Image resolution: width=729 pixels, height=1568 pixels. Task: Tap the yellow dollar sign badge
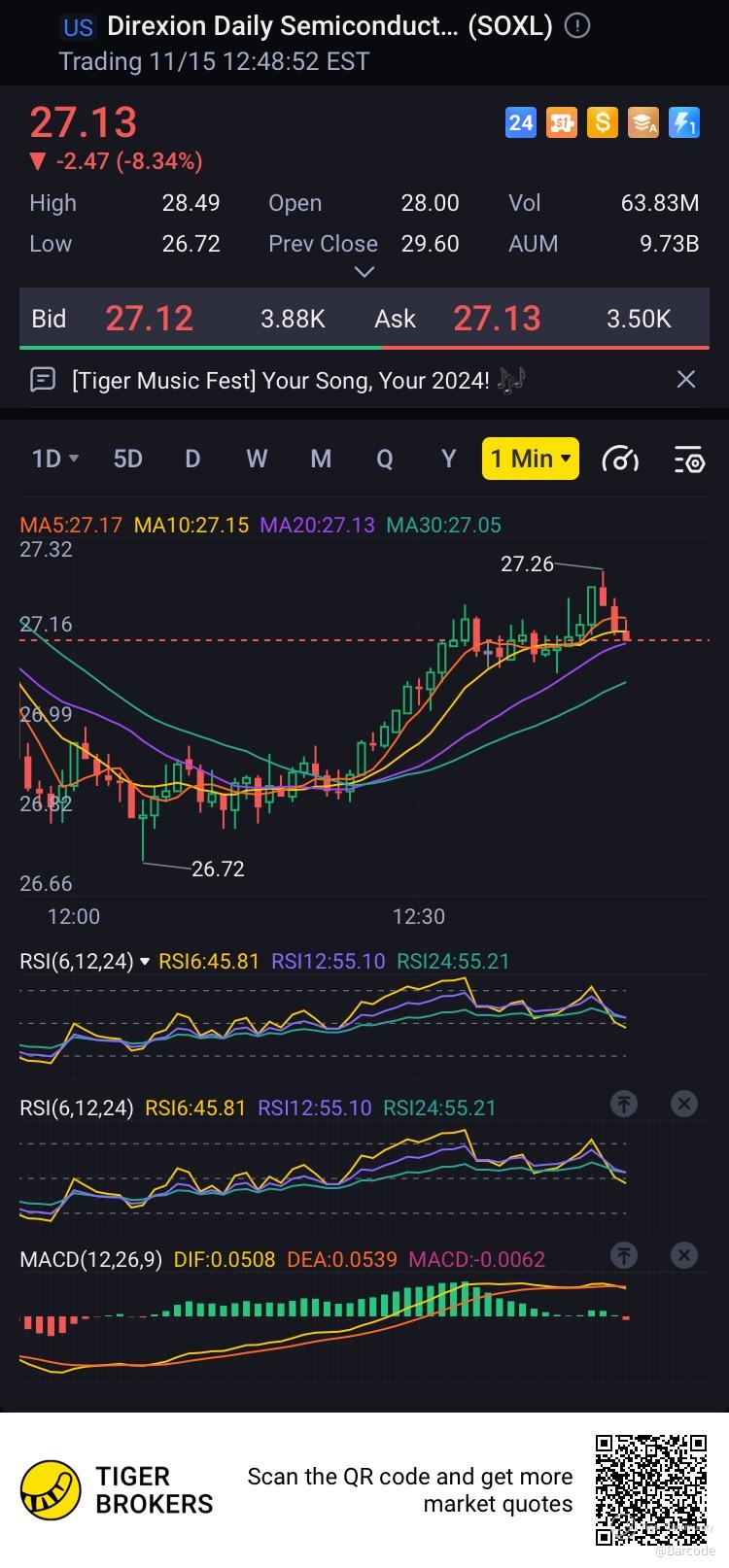(x=603, y=122)
